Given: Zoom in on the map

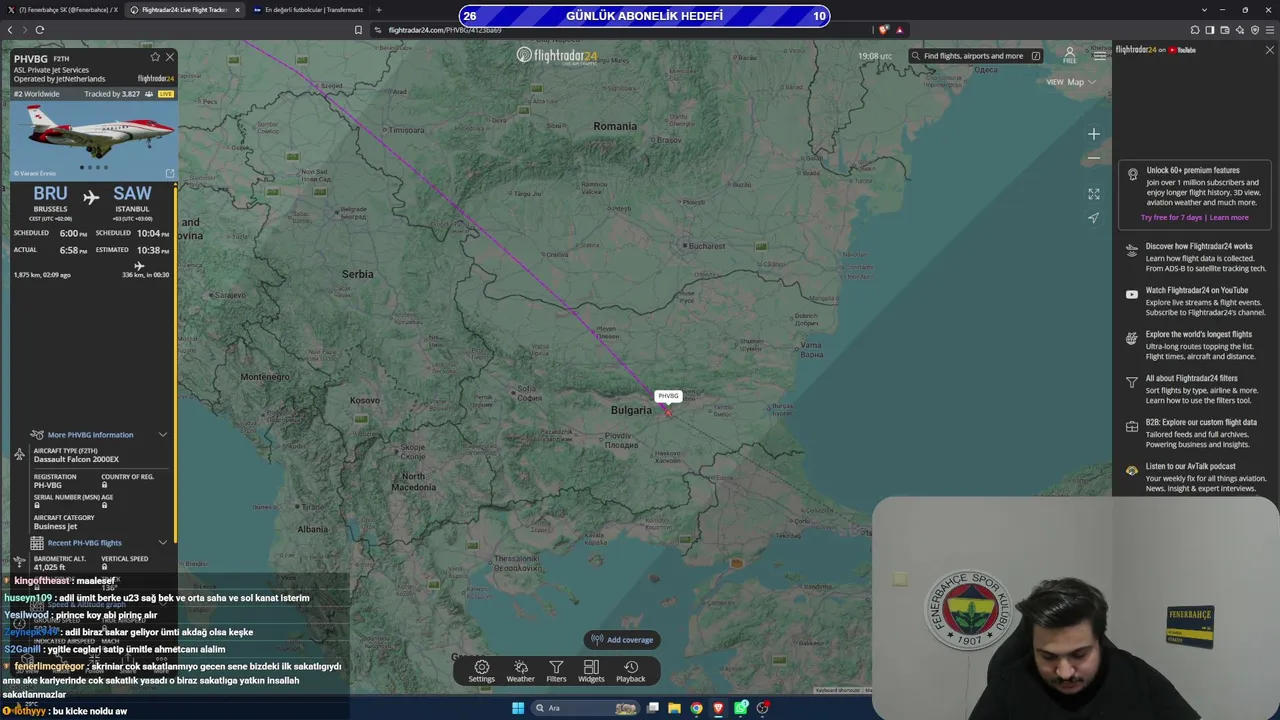Looking at the screenshot, I should pyautogui.click(x=1094, y=134).
